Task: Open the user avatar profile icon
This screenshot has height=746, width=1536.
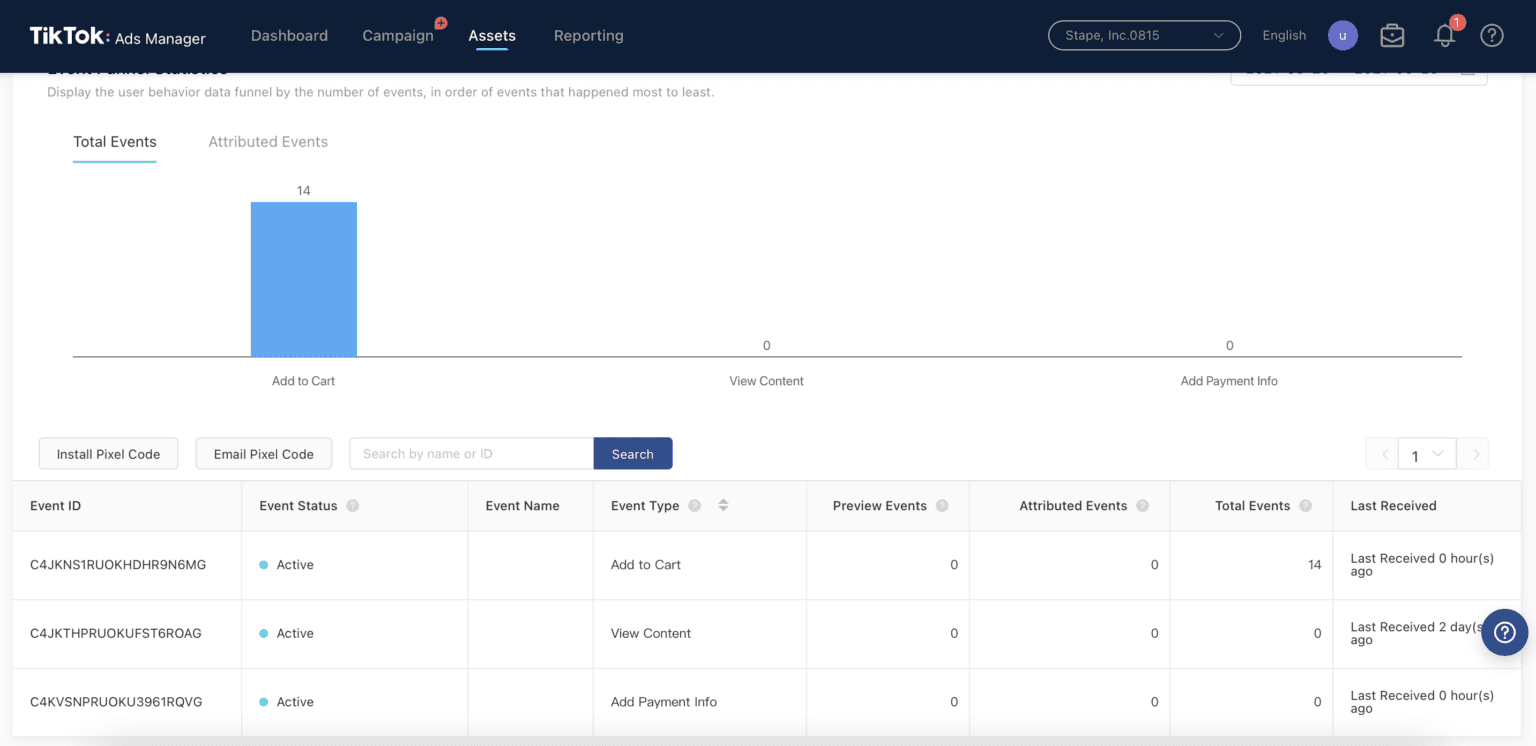Action: pyautogui.click(x=1342, y=35)
